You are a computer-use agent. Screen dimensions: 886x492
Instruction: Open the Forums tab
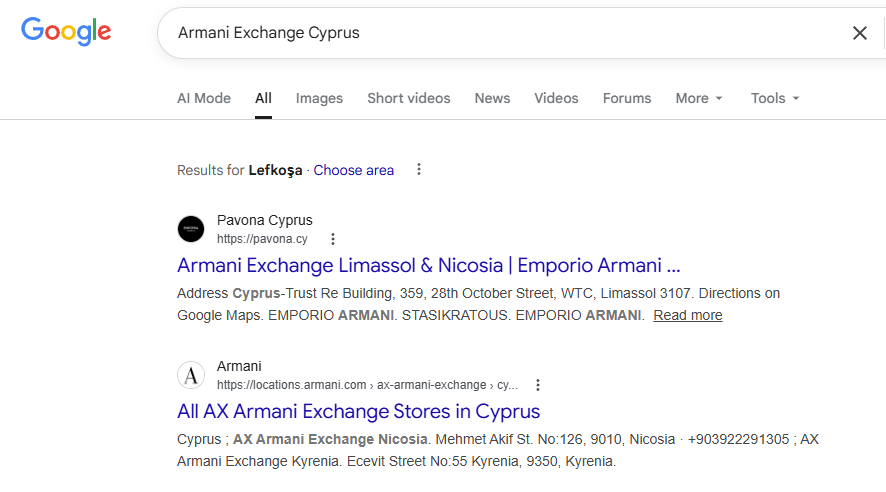(627, 98)
